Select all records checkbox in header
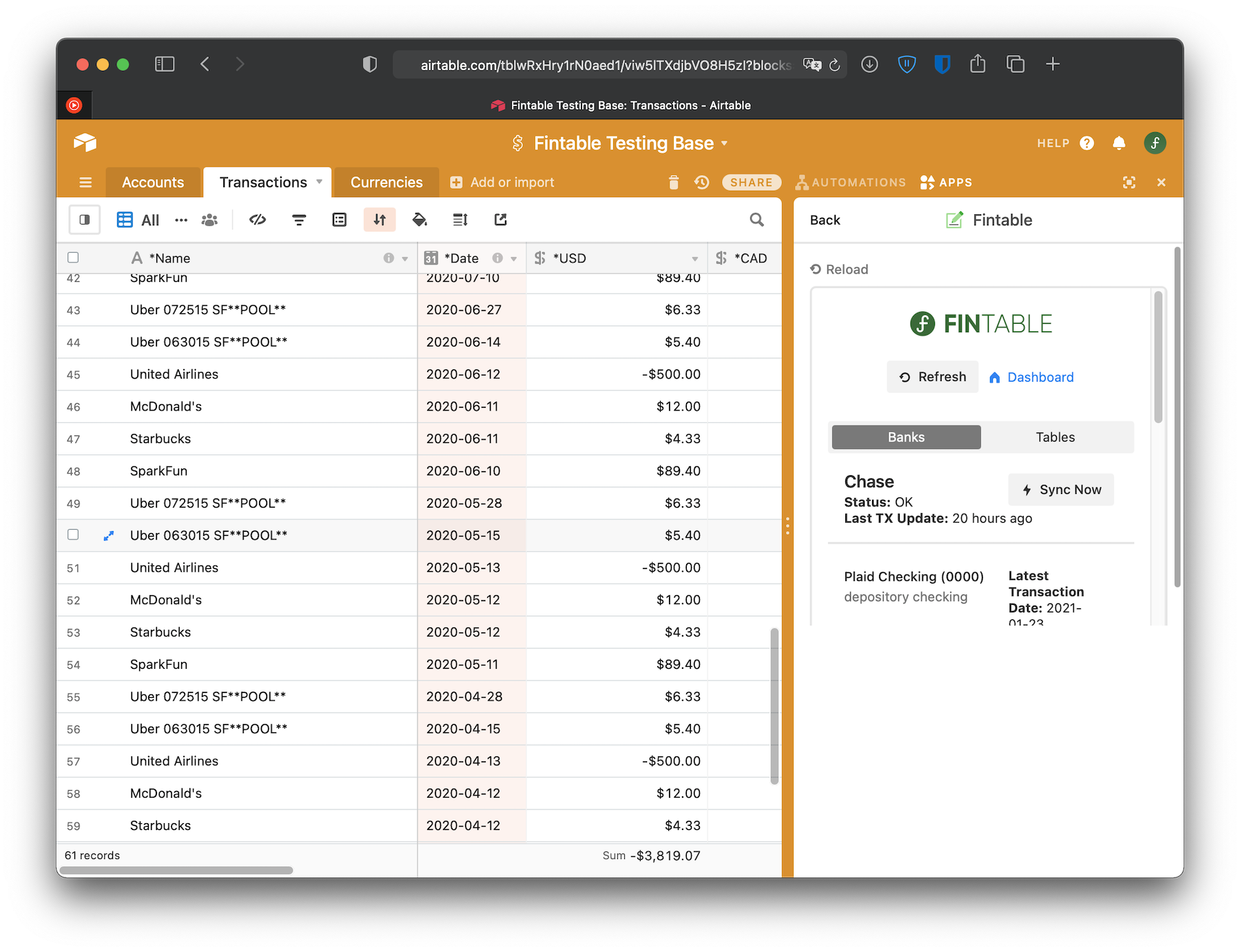 73,258
